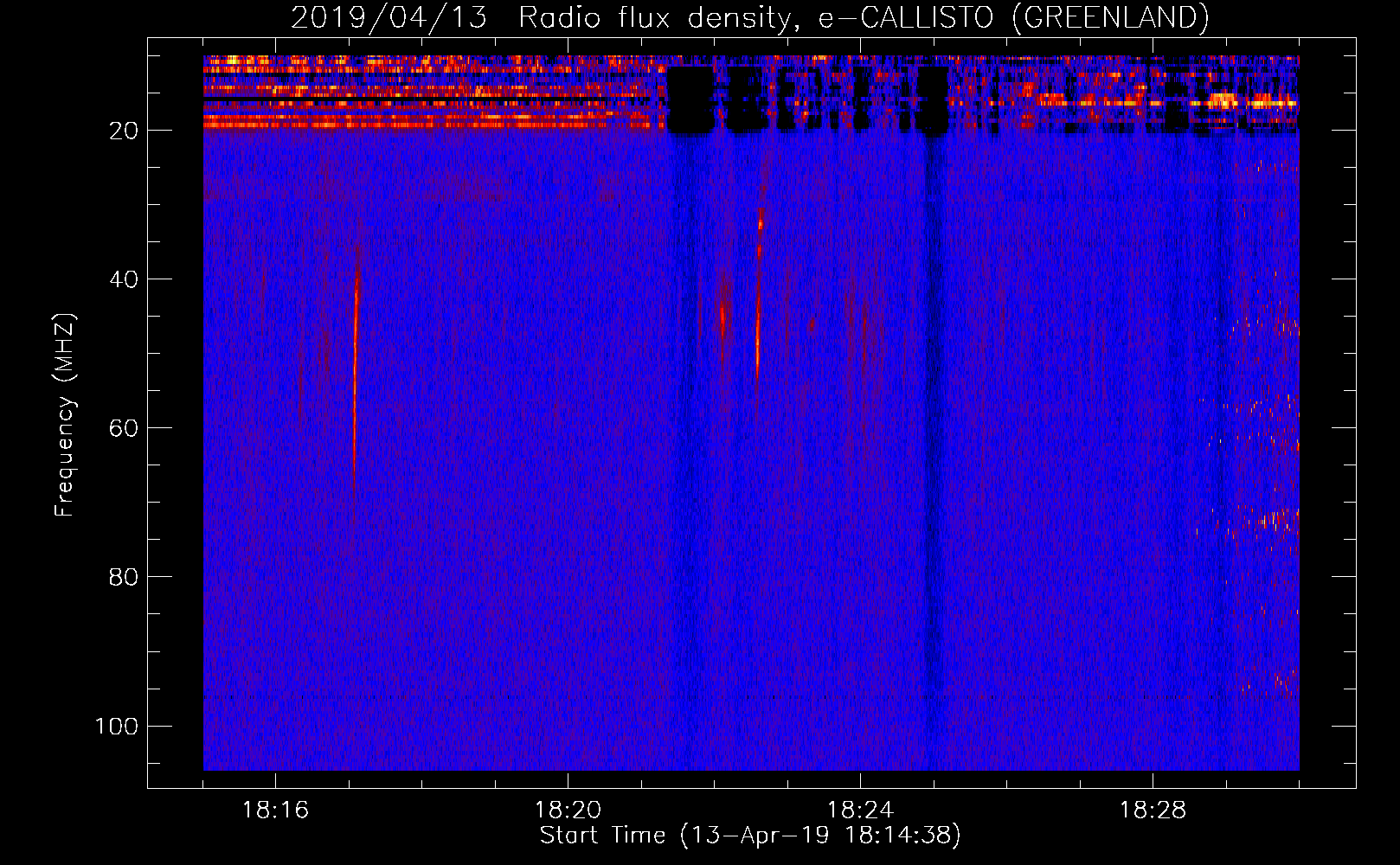Click the 18:24 time tick label
1400x865 pixels.
860,811
